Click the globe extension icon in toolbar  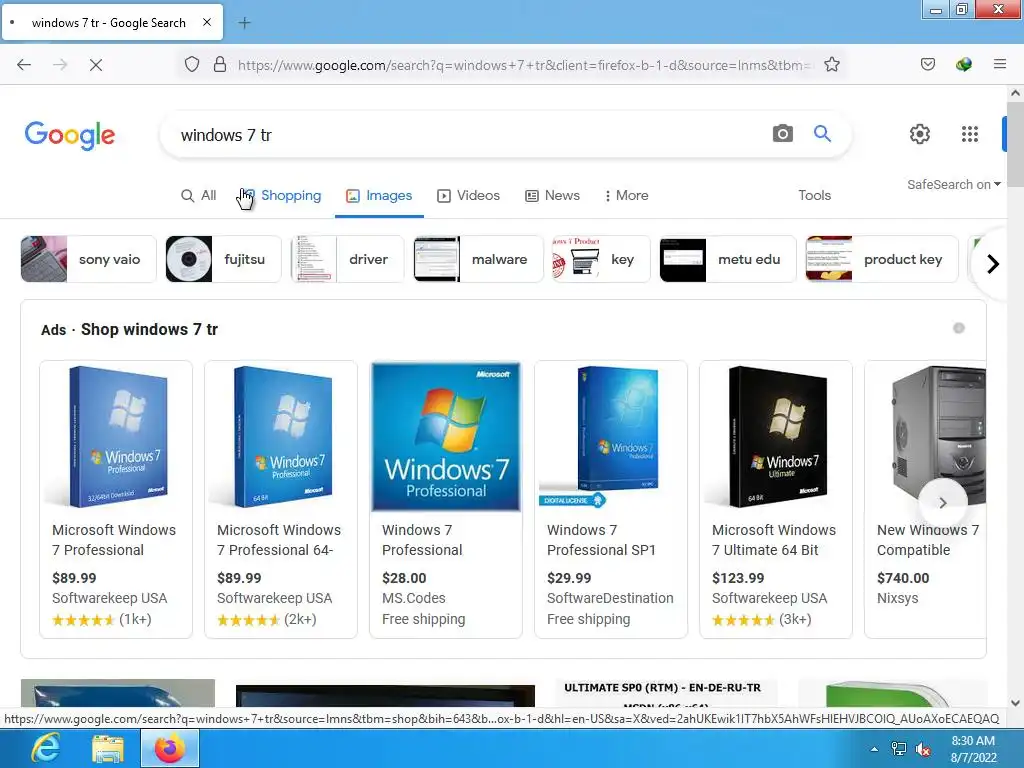963,65
